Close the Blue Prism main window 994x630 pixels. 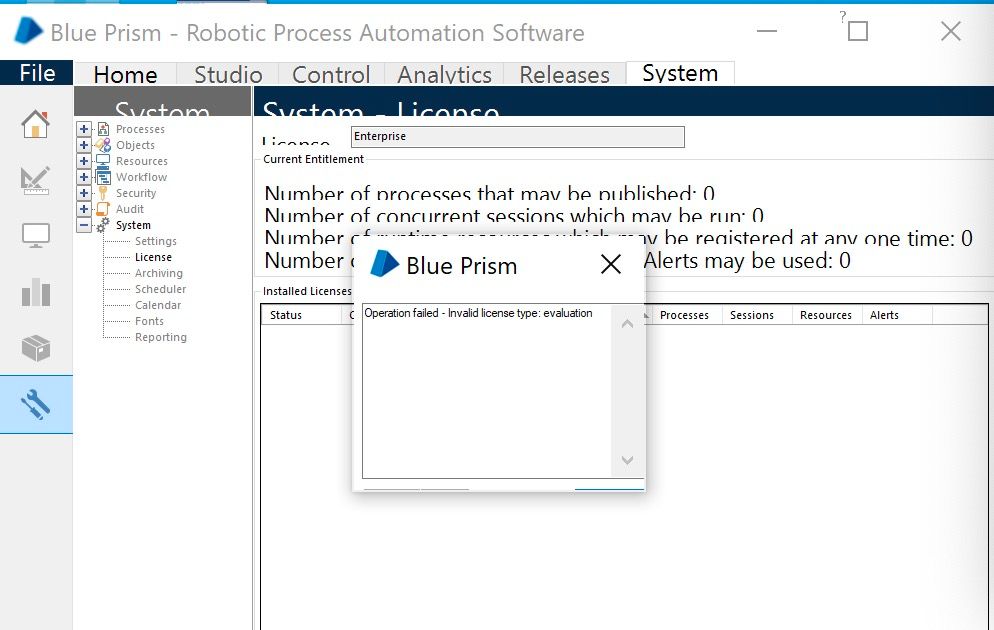pyautogui.click(x=950, y=30)
